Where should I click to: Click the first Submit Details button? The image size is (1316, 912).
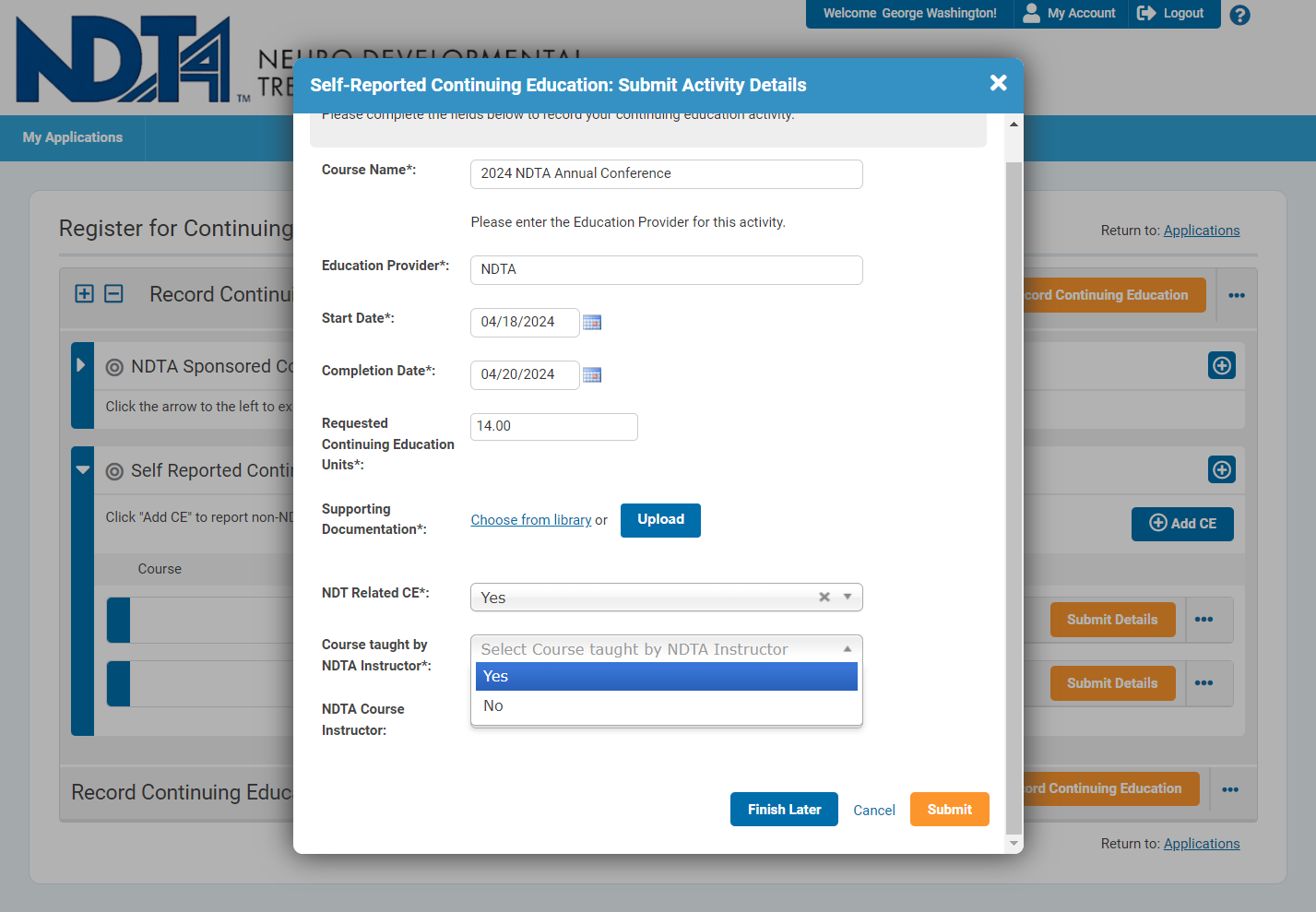[x=1112, y=620]
